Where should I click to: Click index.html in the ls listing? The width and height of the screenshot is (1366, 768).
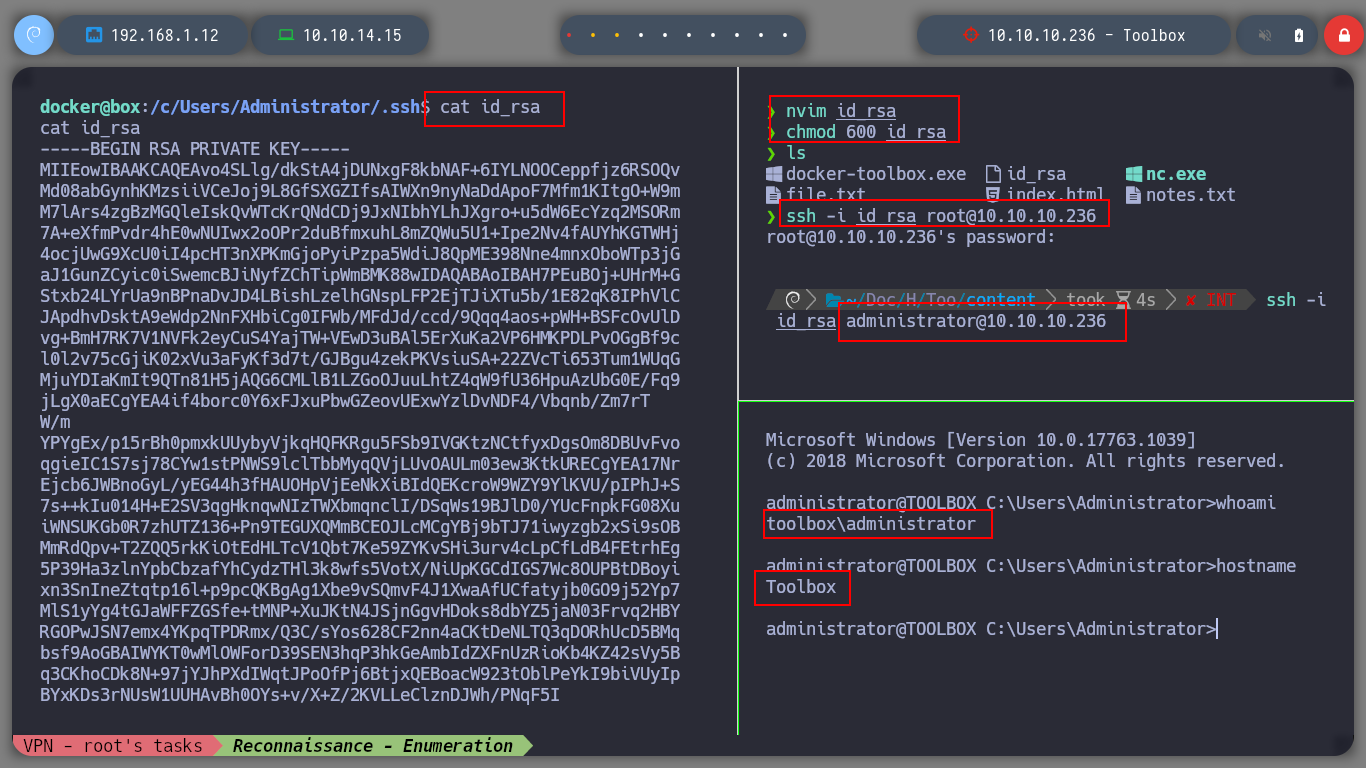click(1056, 195)
